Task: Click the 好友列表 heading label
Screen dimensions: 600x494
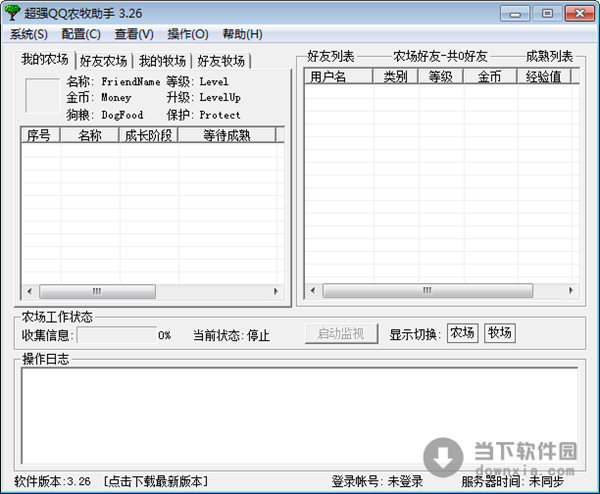Action: point(331,57)
